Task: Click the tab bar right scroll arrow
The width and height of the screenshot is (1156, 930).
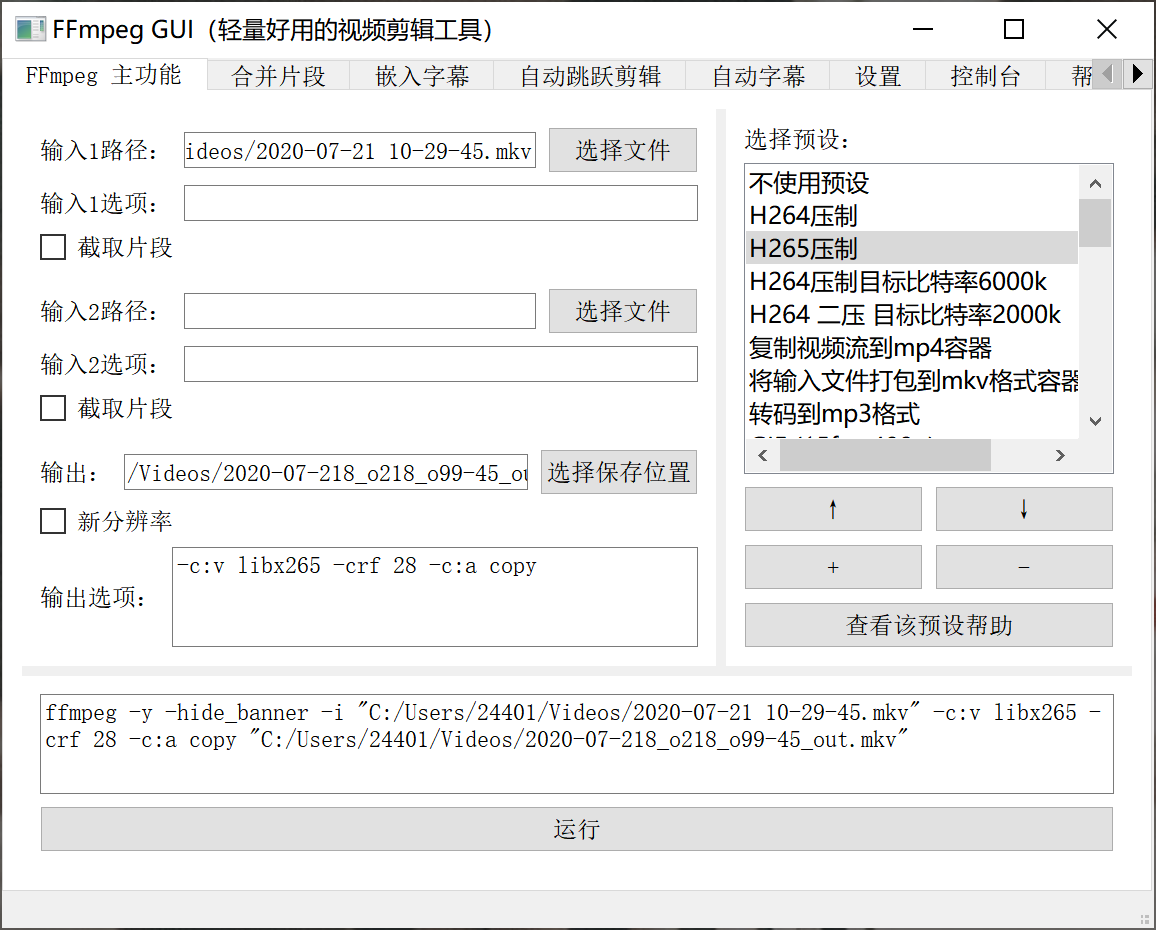Action: pyautogui.click(x=1138, y=74)
